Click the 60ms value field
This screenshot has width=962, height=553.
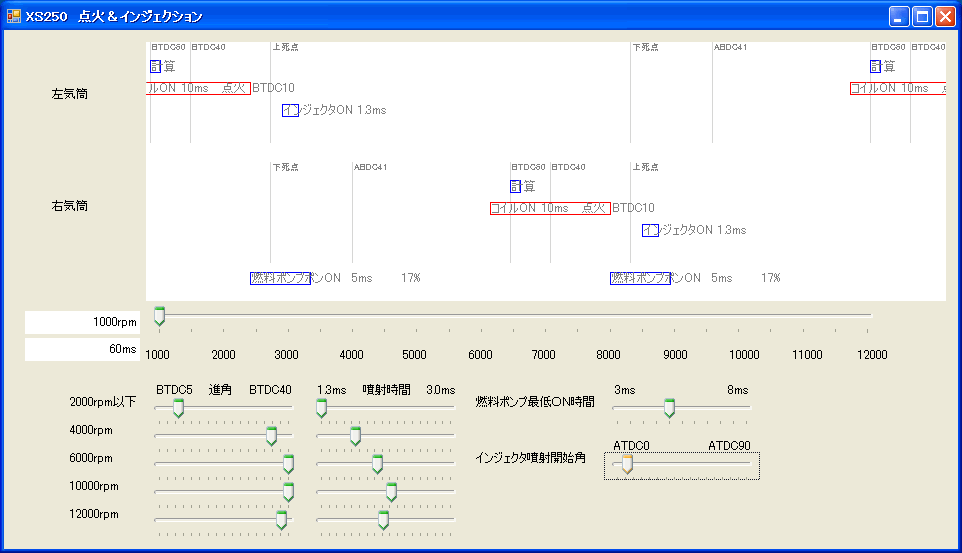coord(82,349)
